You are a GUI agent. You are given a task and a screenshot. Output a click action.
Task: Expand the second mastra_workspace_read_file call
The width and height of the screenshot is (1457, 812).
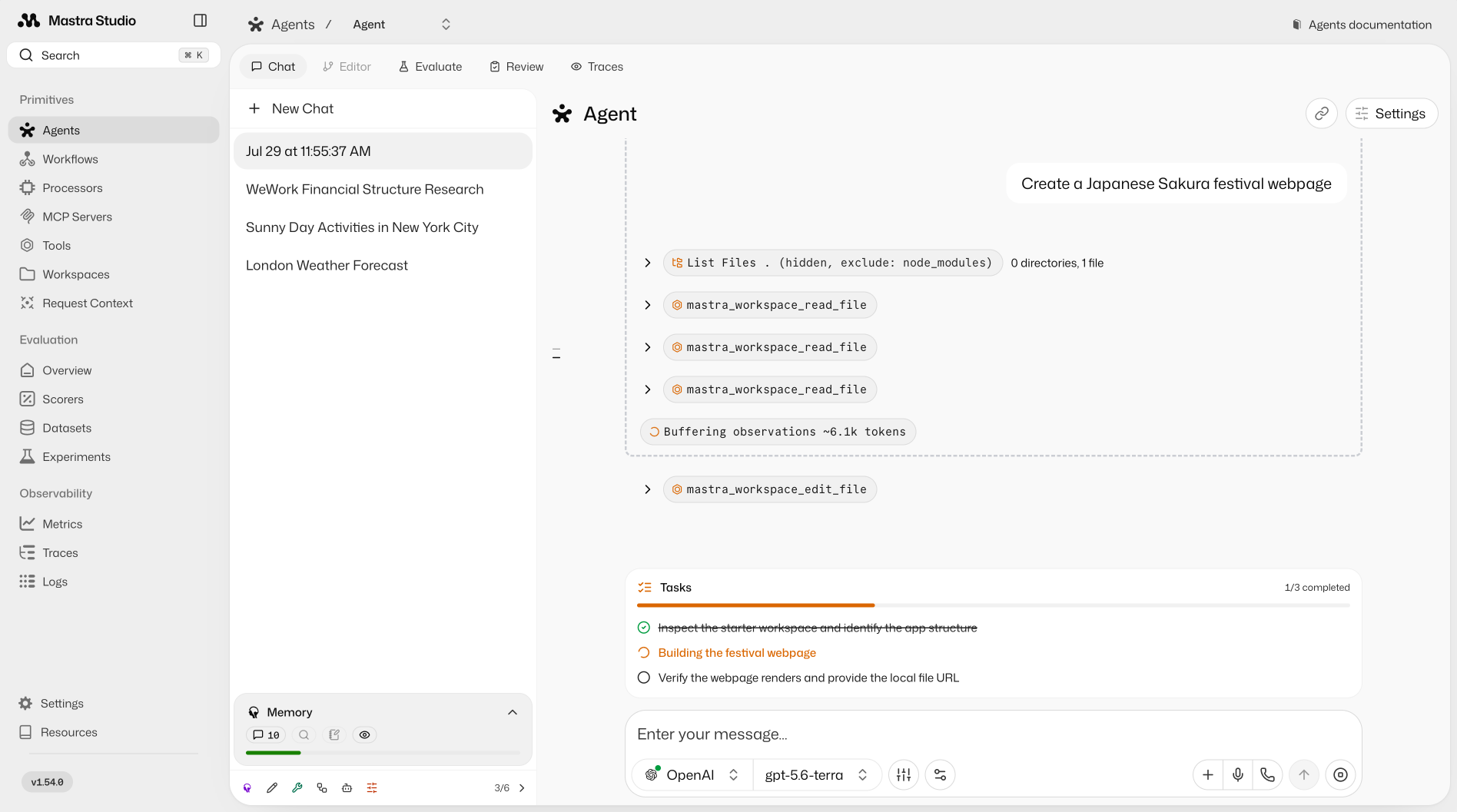[648, 347]
